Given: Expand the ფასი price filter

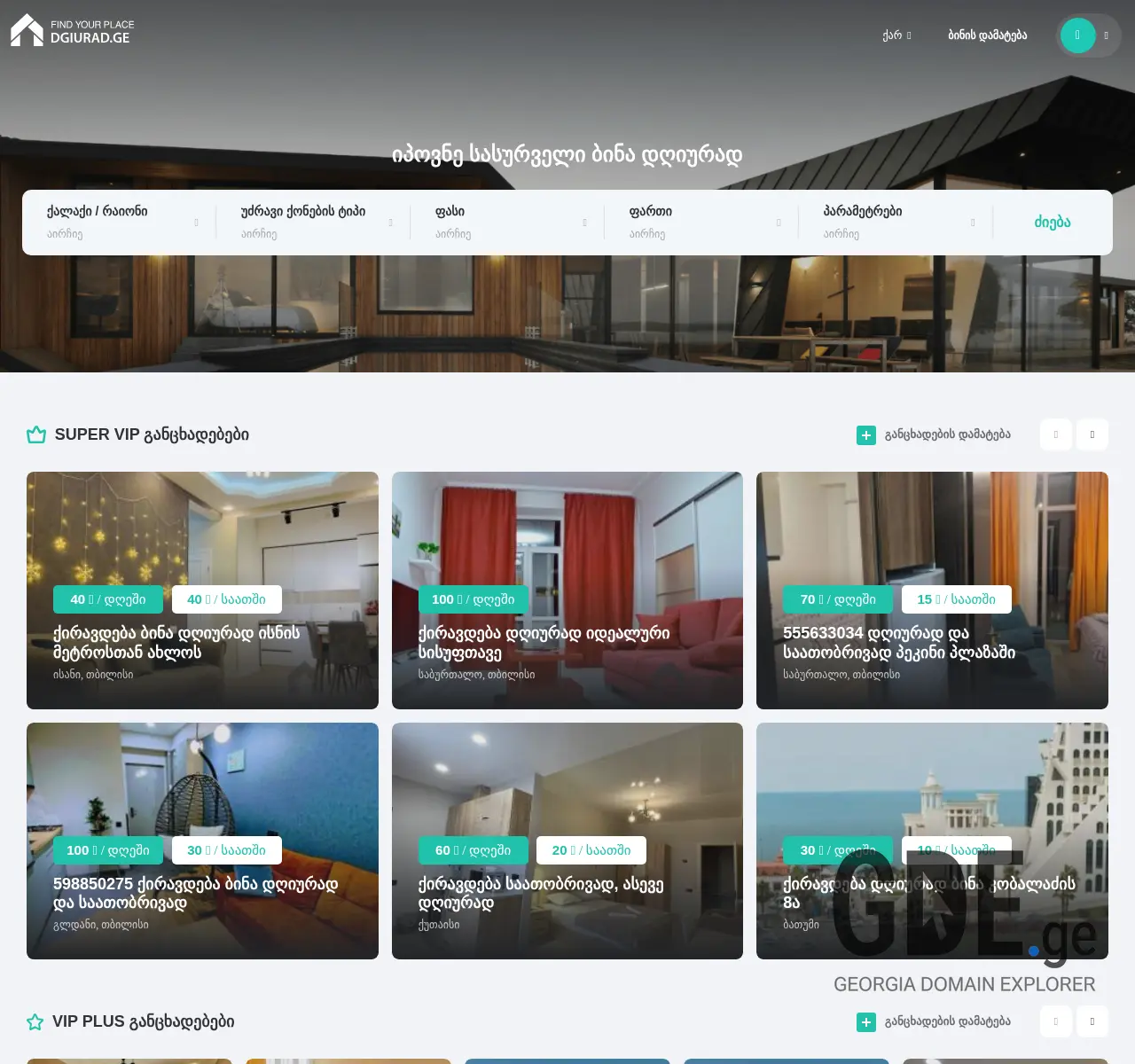Looking at the screenshot, I should tap(506, 222).
